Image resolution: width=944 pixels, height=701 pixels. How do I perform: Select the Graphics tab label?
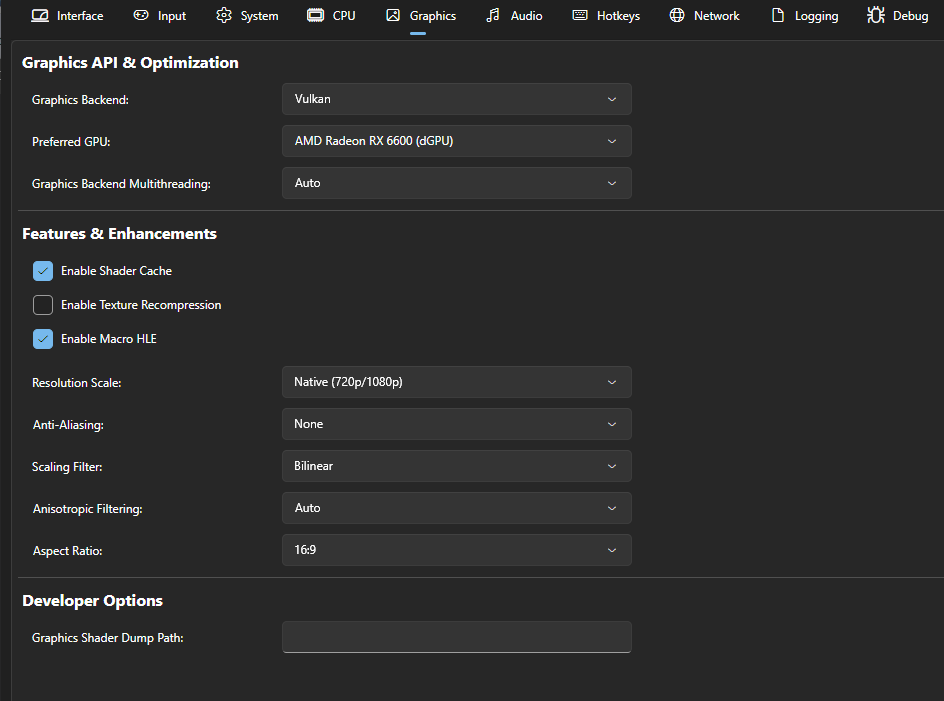point(432,16)
